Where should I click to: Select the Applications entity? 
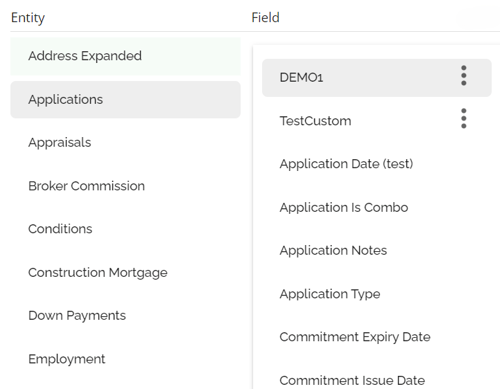coord(125,100)
